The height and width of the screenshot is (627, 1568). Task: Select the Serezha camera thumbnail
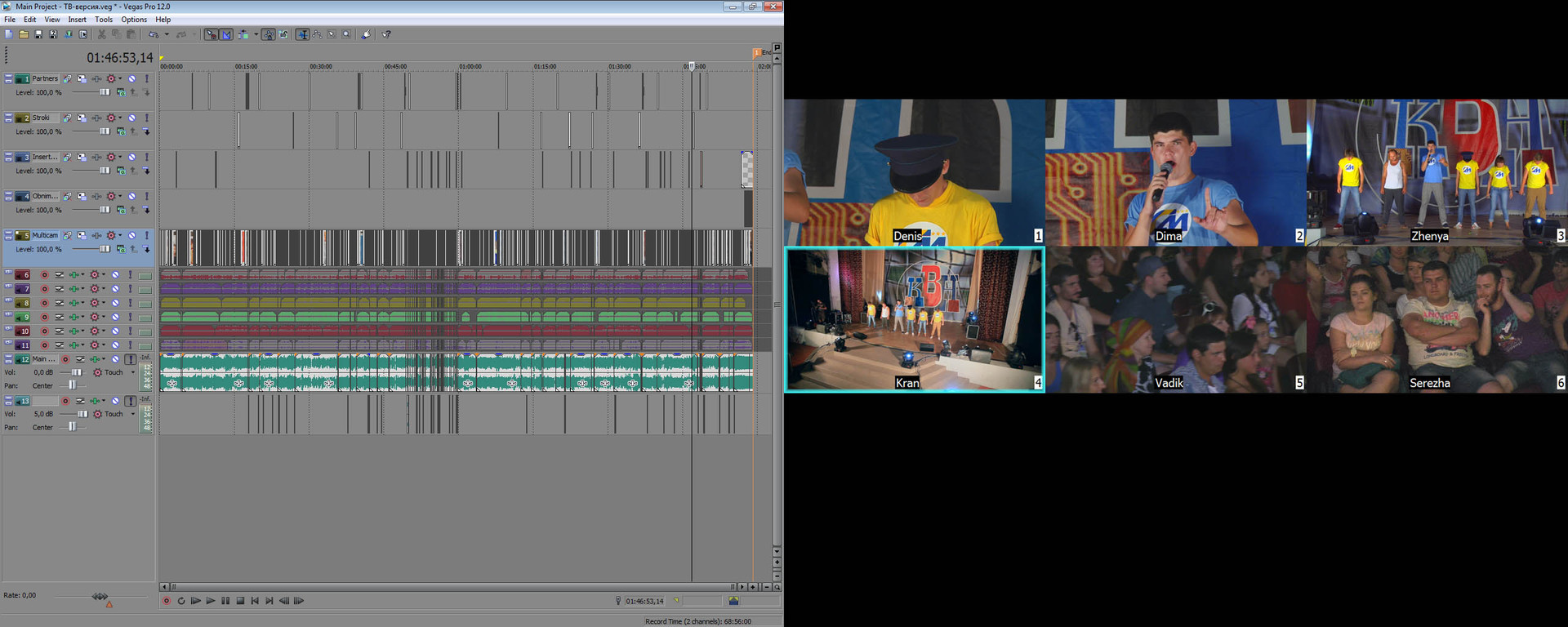pyautogui.click(x=1437, y=320)
